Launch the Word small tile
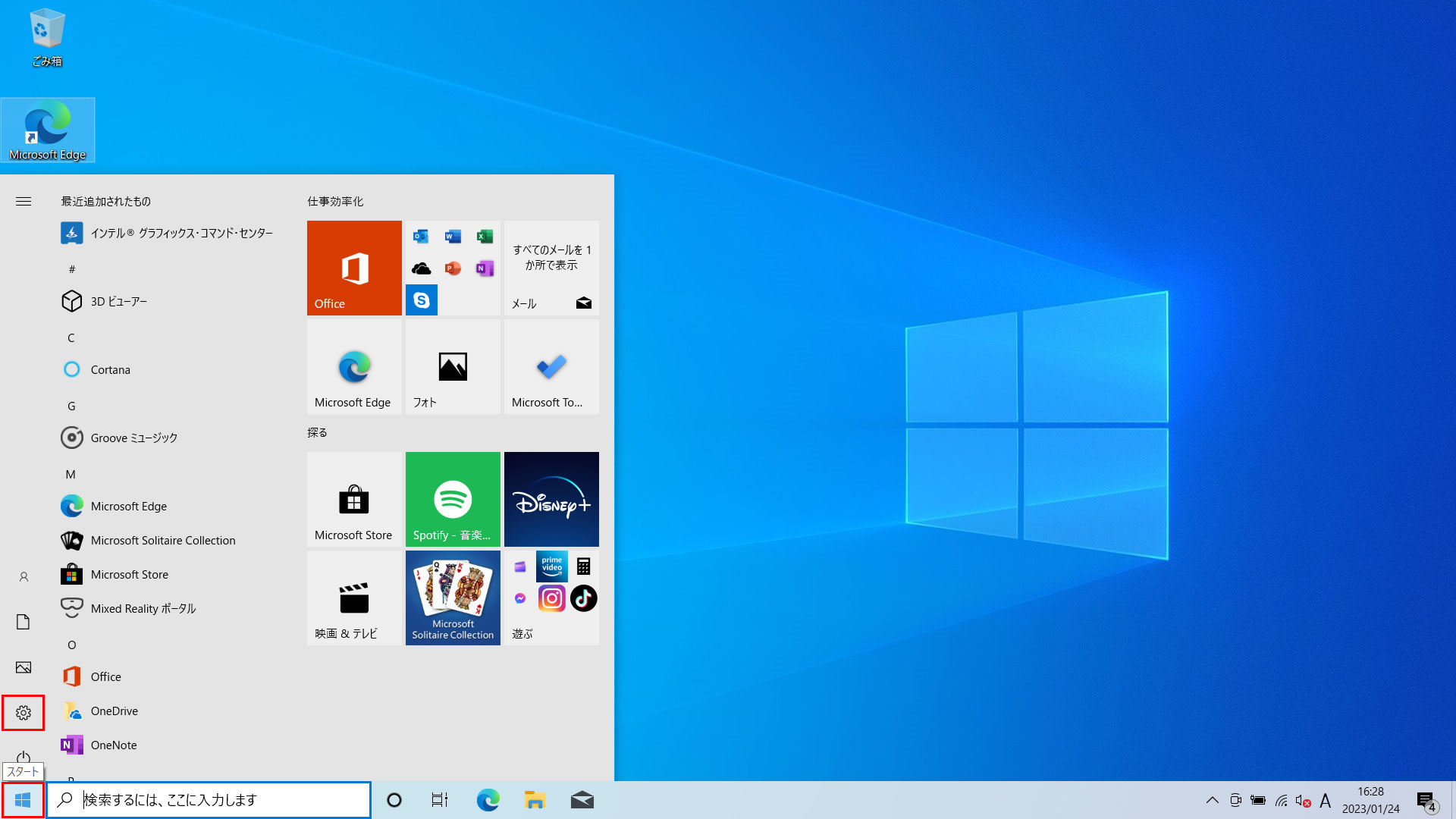Image resolution: width=1456 pixels, height=819 pixels. coord(453,237)
